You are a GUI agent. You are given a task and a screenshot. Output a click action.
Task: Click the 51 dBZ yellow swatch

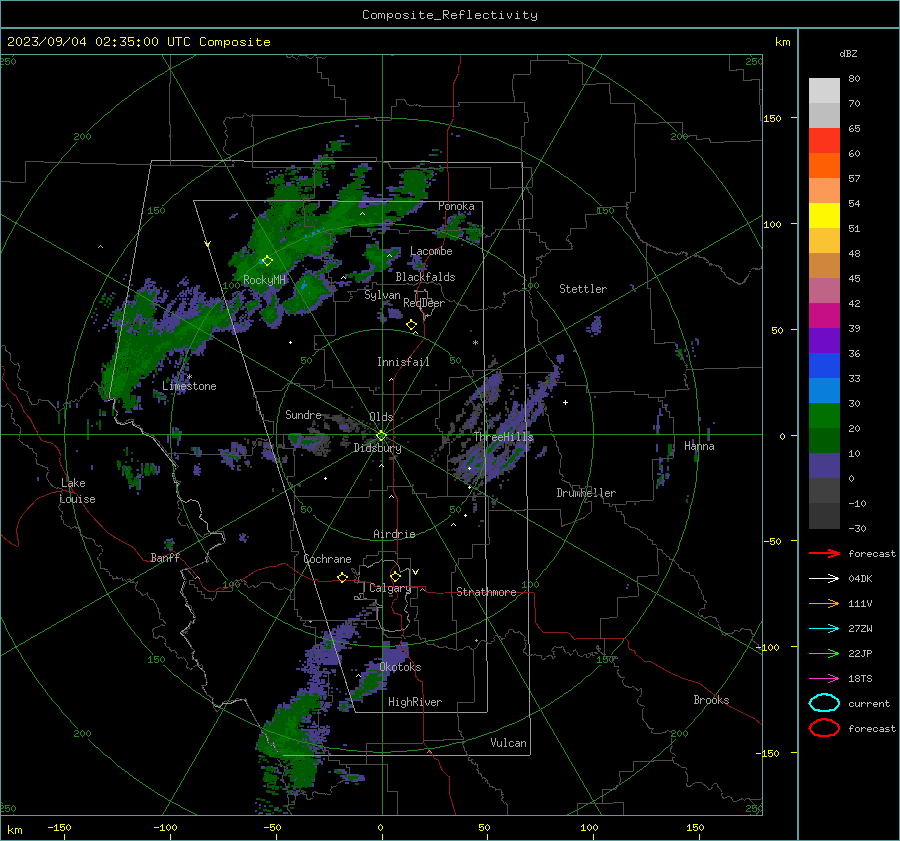click(x=824, y=216)
